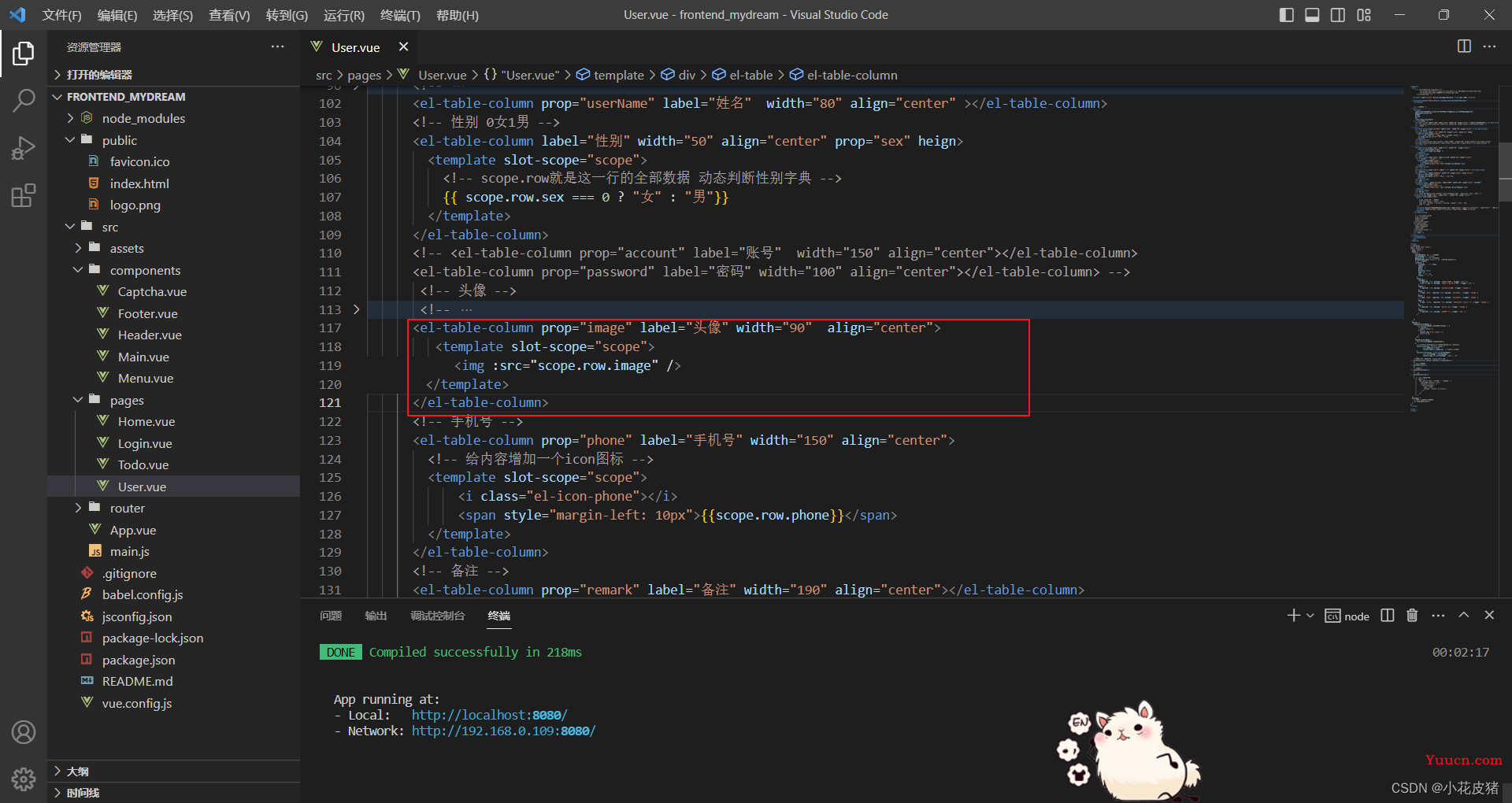Open the 运行(R) menu
Viewport: 1512px width, 803px height.
tap(344, 15)
